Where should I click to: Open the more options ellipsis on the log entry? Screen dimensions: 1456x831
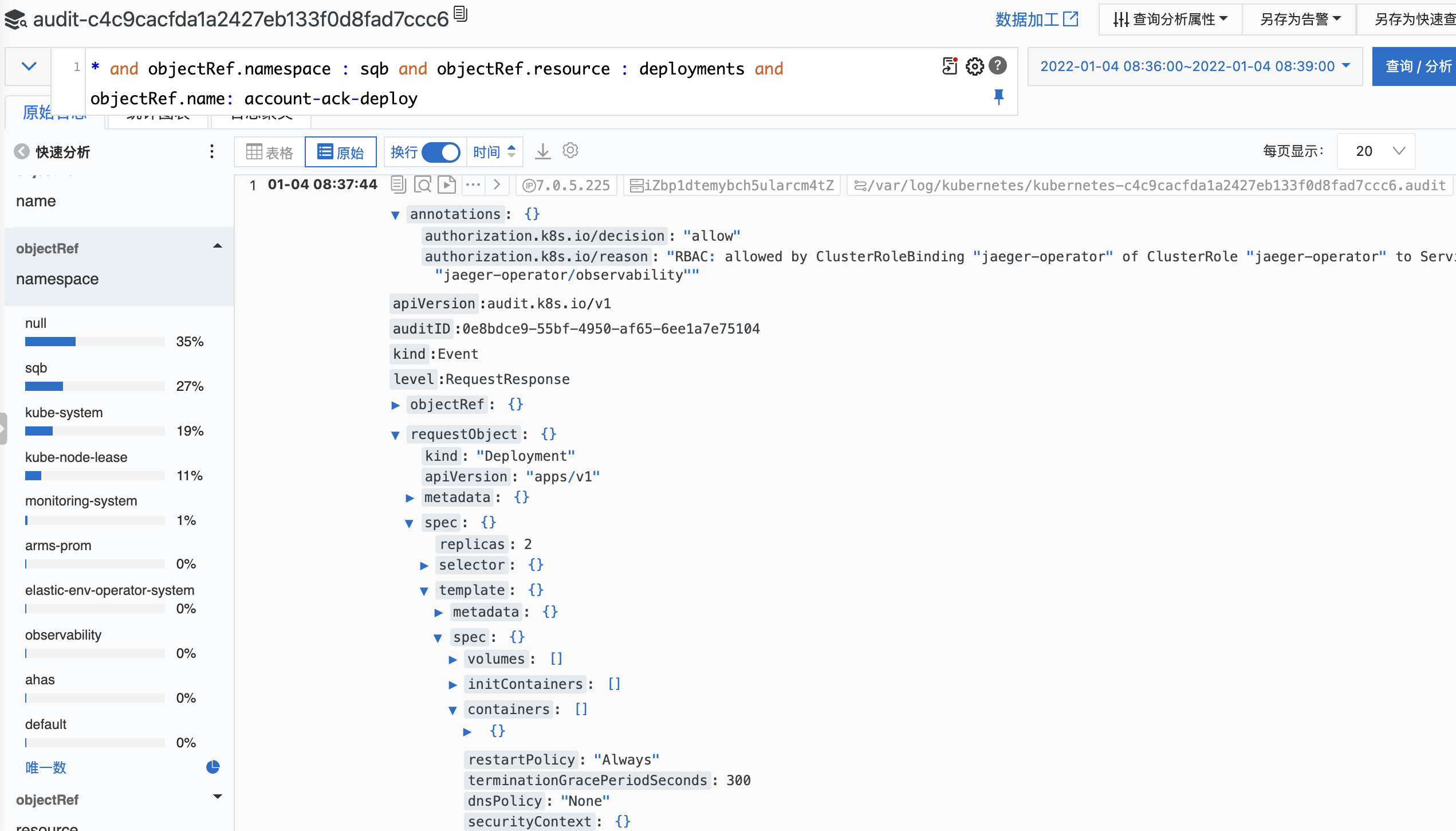coord(472,185)
